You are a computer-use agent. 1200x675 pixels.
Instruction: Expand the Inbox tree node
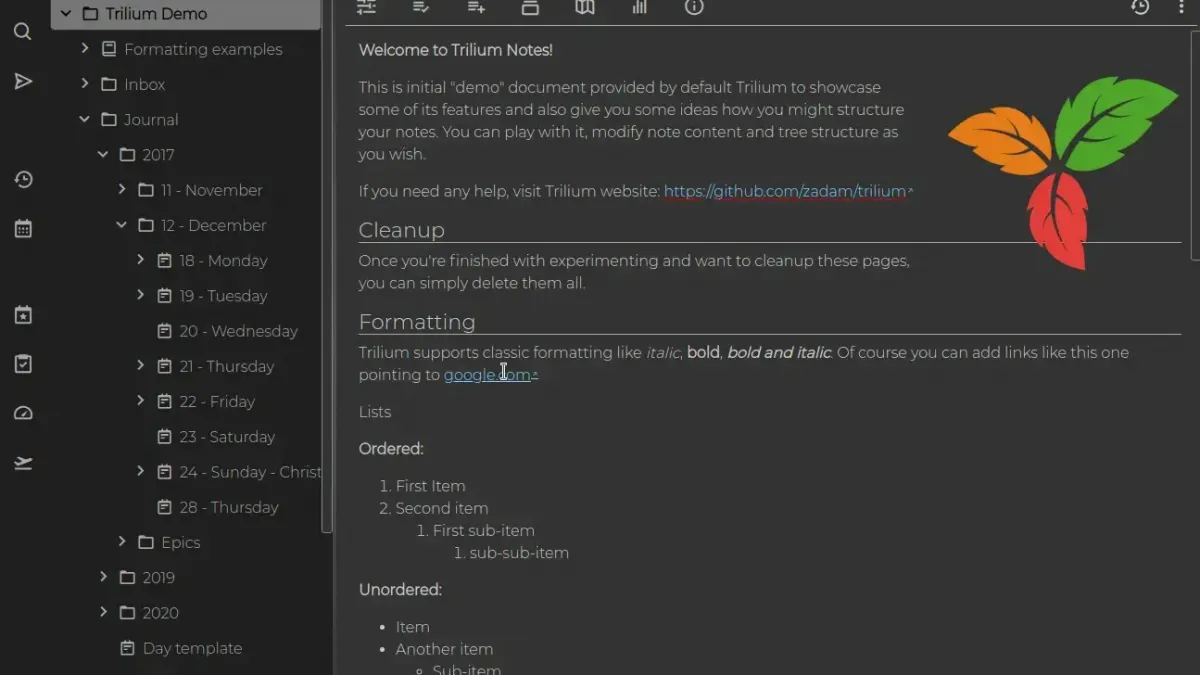click(85, 84)
